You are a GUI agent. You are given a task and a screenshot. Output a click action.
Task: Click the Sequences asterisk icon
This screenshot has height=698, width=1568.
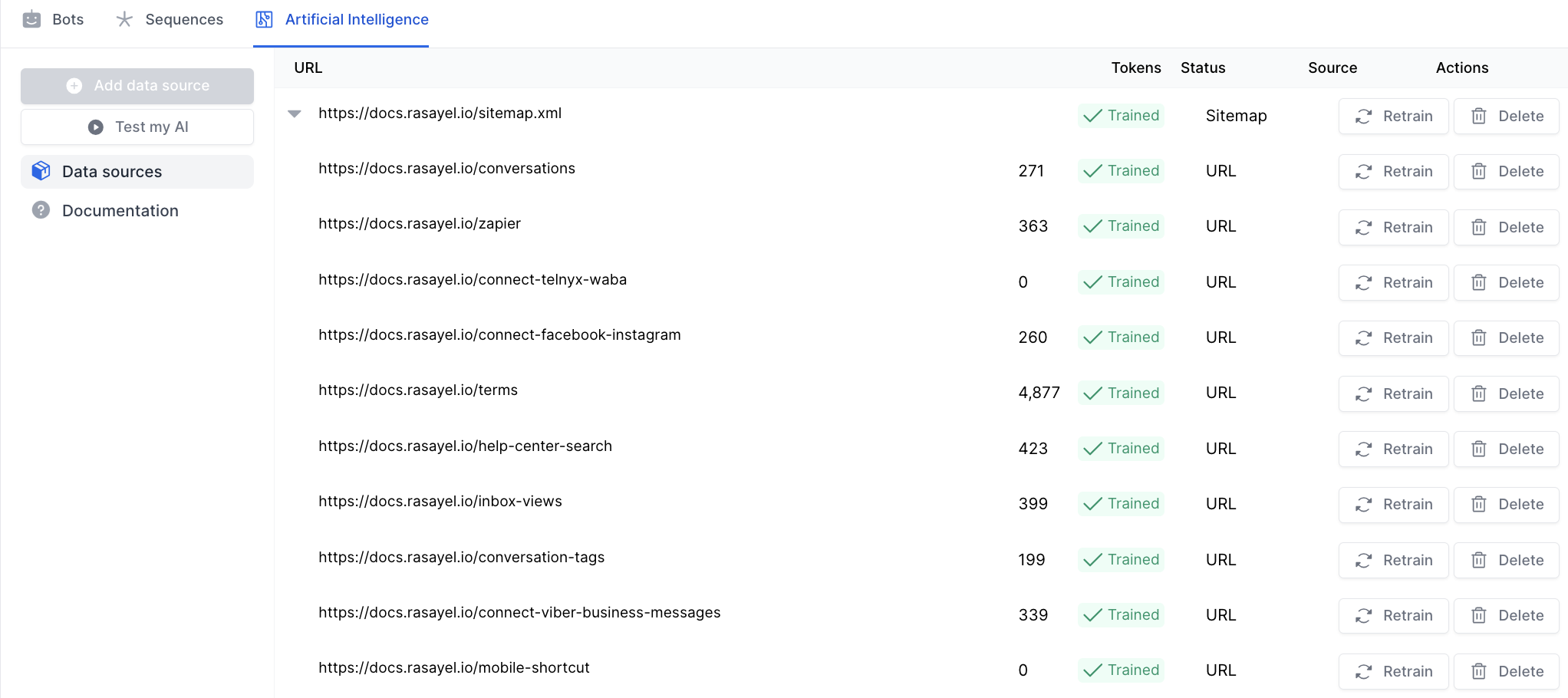coord(124,19)
